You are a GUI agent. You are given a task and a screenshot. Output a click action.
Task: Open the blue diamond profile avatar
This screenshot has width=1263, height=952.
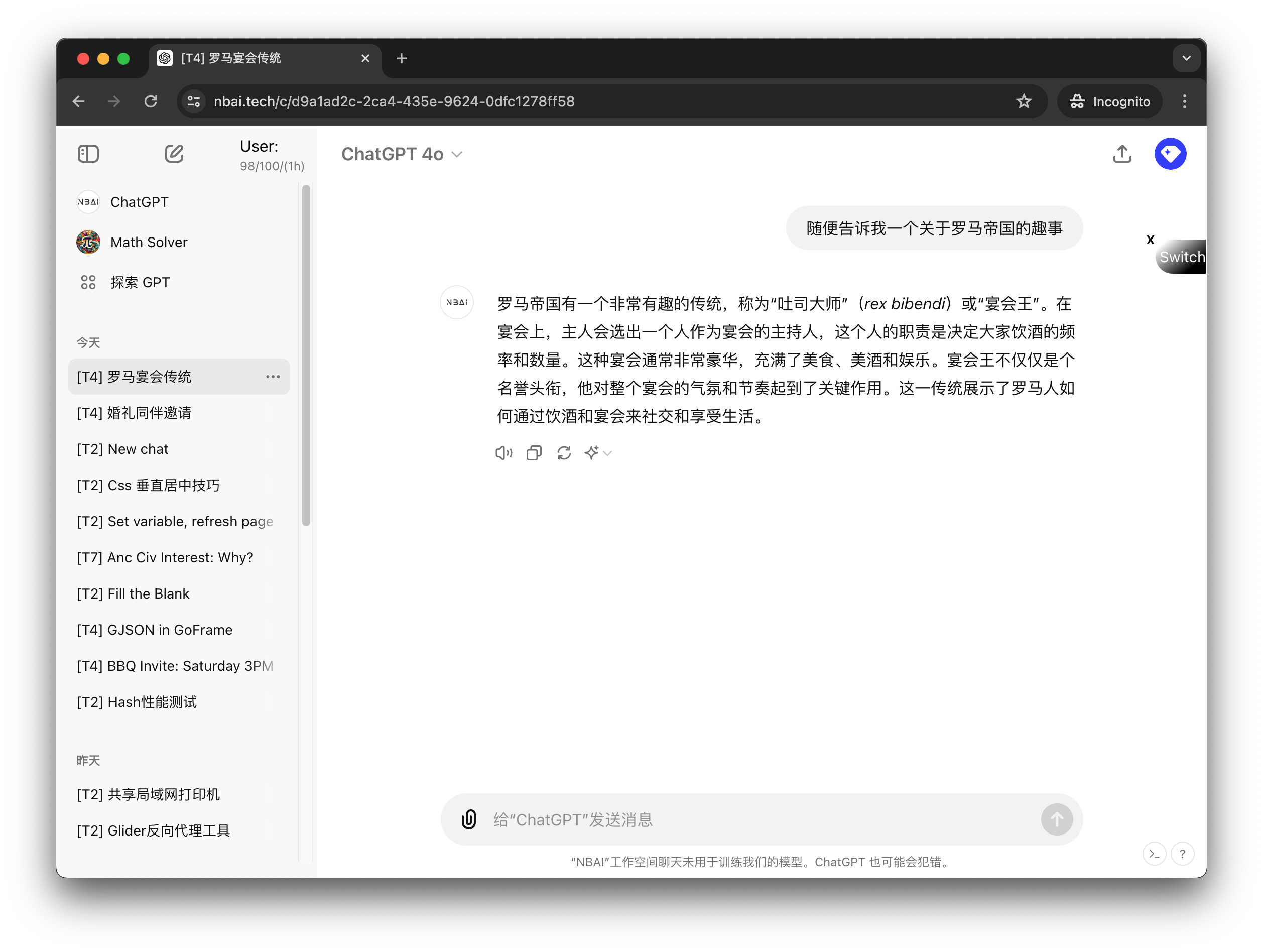(1170, 154)
